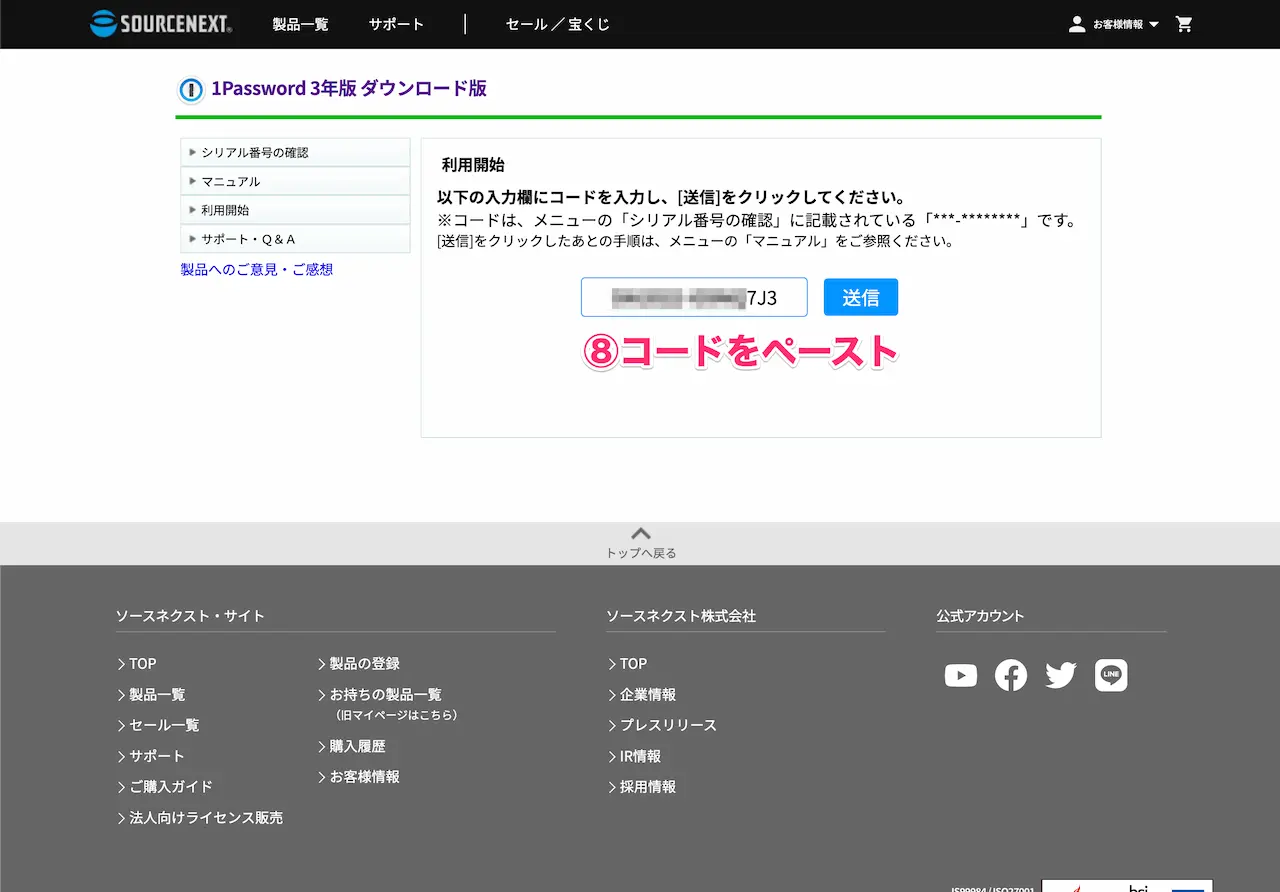Open the Twitter official account icon

tap(1061, 676)
